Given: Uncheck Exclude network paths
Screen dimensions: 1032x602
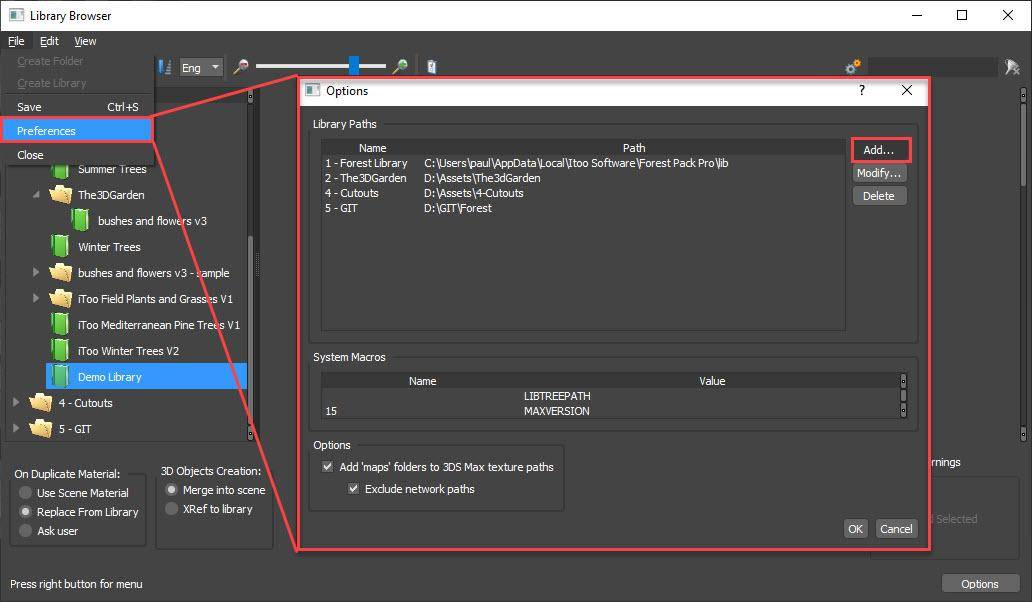Looking at the screenshot, I should coord(352,488).
